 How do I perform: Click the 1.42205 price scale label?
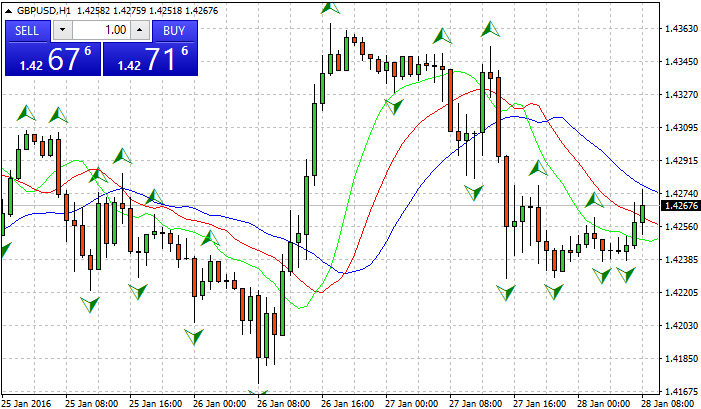681,293
